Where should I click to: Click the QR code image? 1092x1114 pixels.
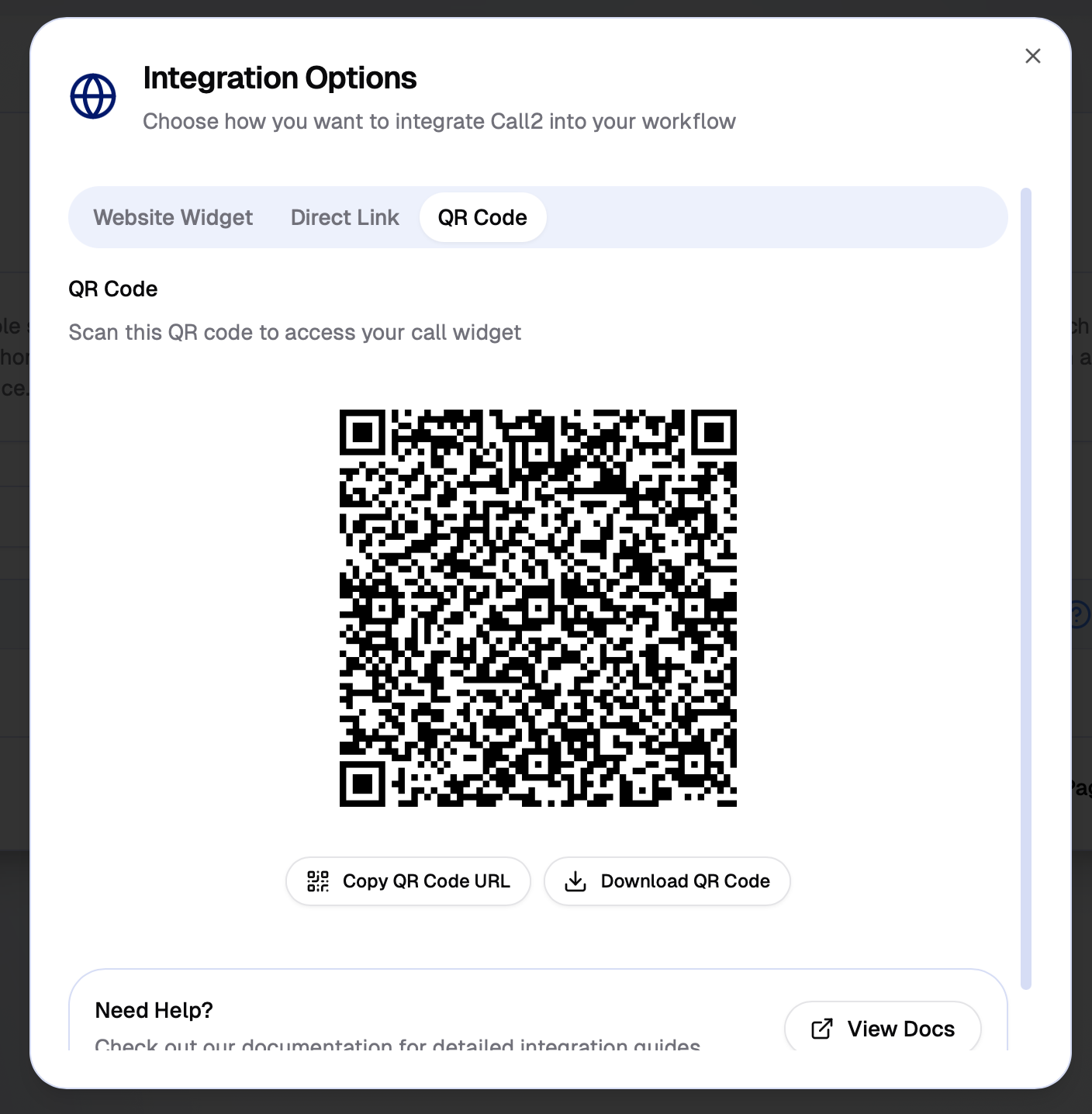coord(538,608)
